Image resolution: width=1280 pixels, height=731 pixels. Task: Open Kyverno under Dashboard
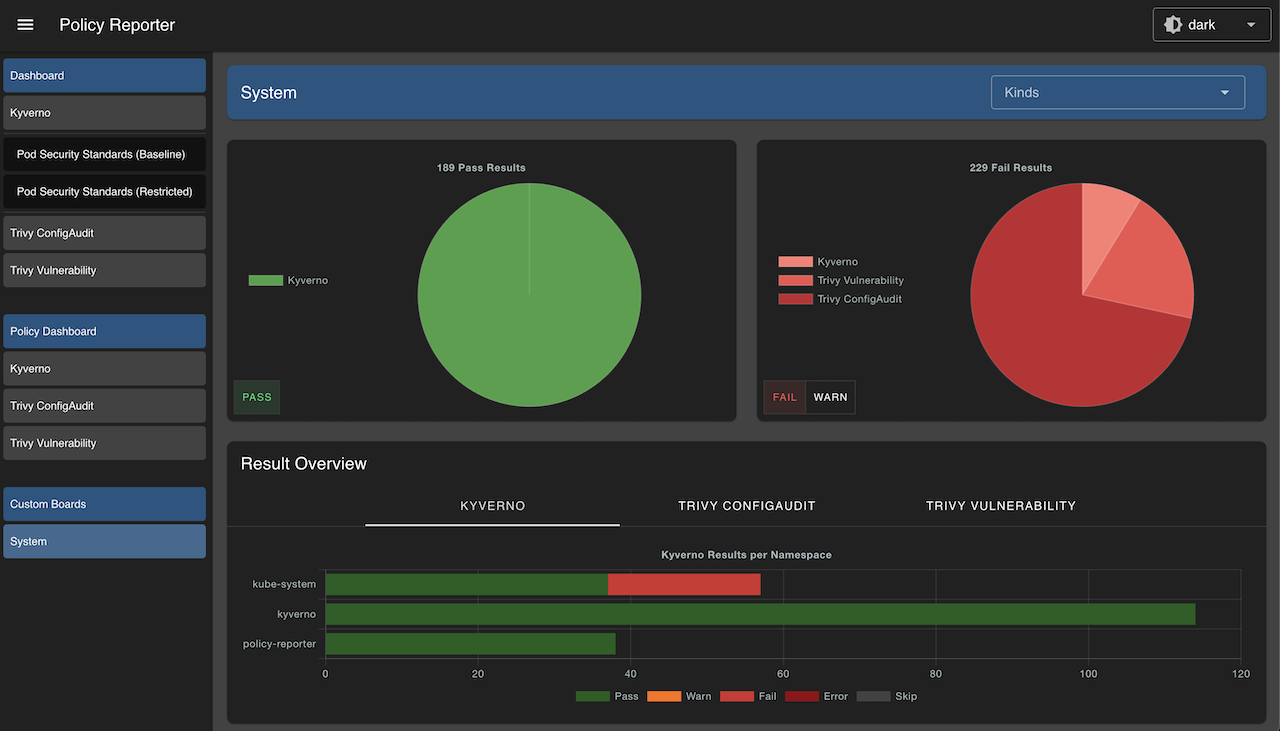104,113
